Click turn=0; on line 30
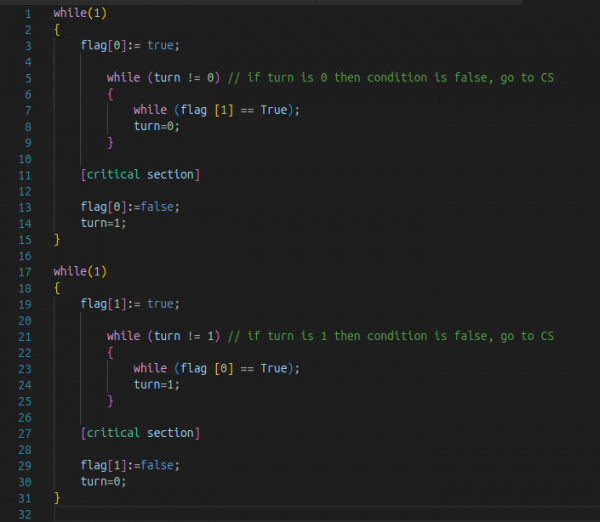600x522 pixels. 104,481
